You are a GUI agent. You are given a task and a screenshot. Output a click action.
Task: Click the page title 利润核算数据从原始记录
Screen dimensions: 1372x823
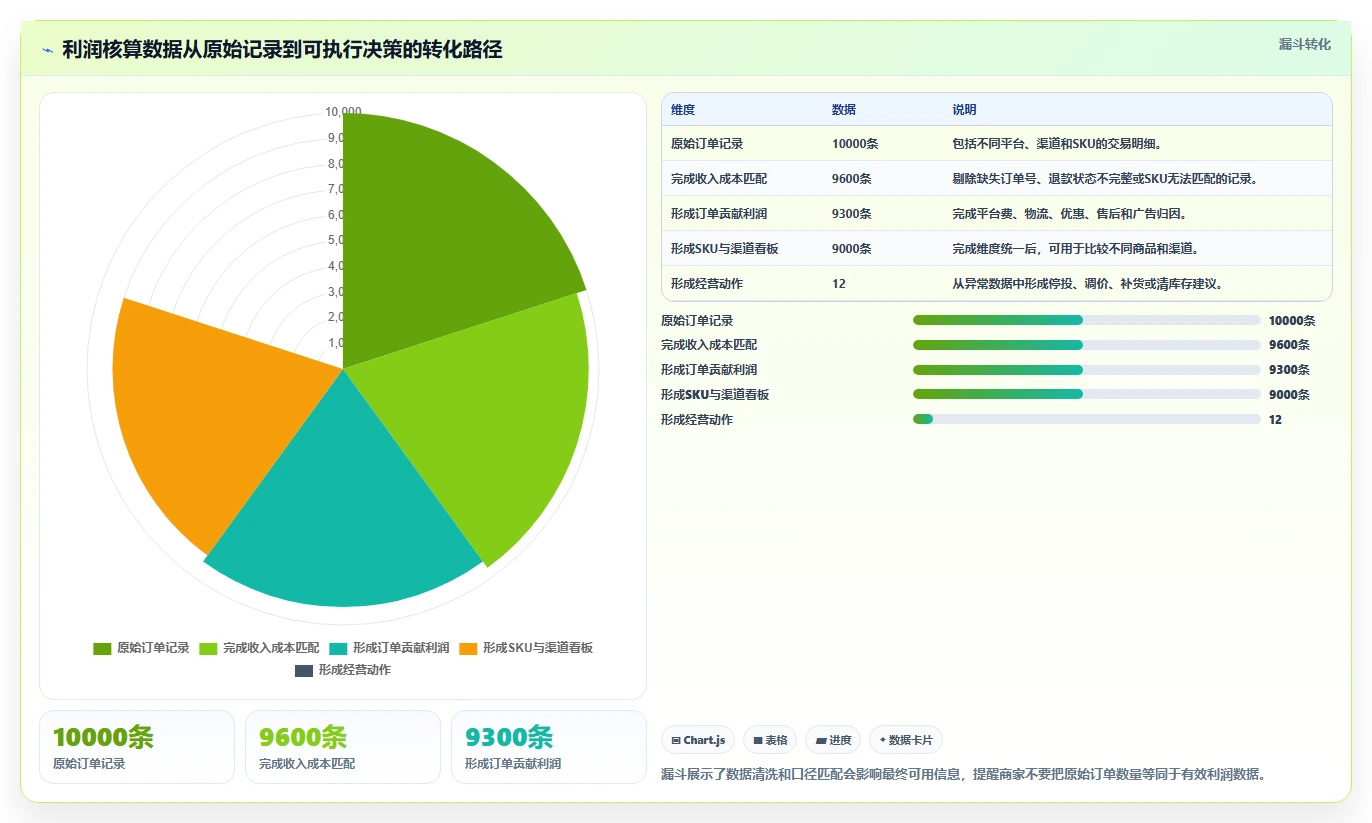pos(282,49)
